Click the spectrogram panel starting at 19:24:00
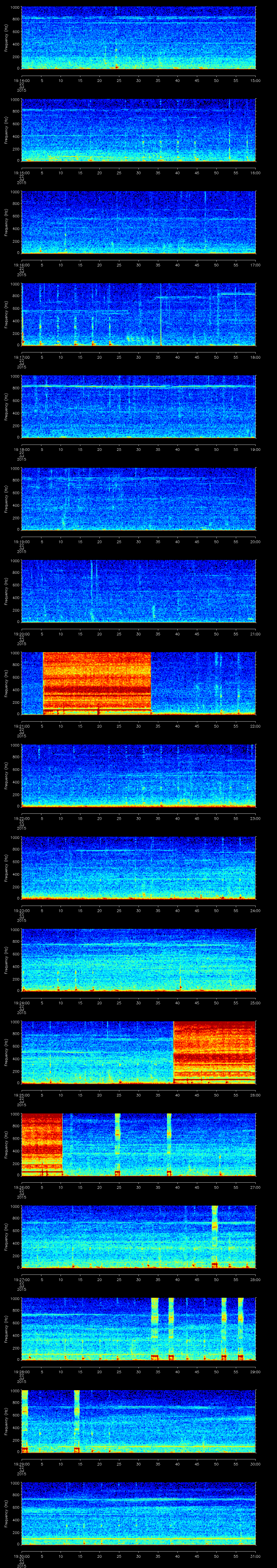This screenshot has width=277, height=1568. pos(139,960)
